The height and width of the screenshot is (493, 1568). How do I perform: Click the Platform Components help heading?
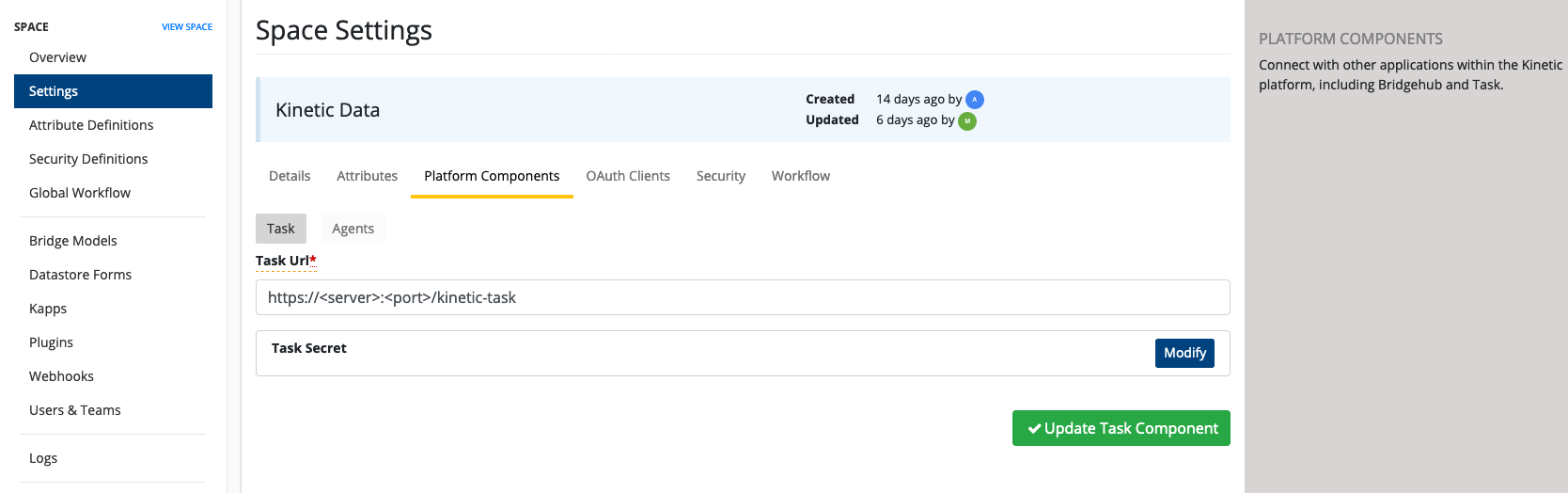1351,39
